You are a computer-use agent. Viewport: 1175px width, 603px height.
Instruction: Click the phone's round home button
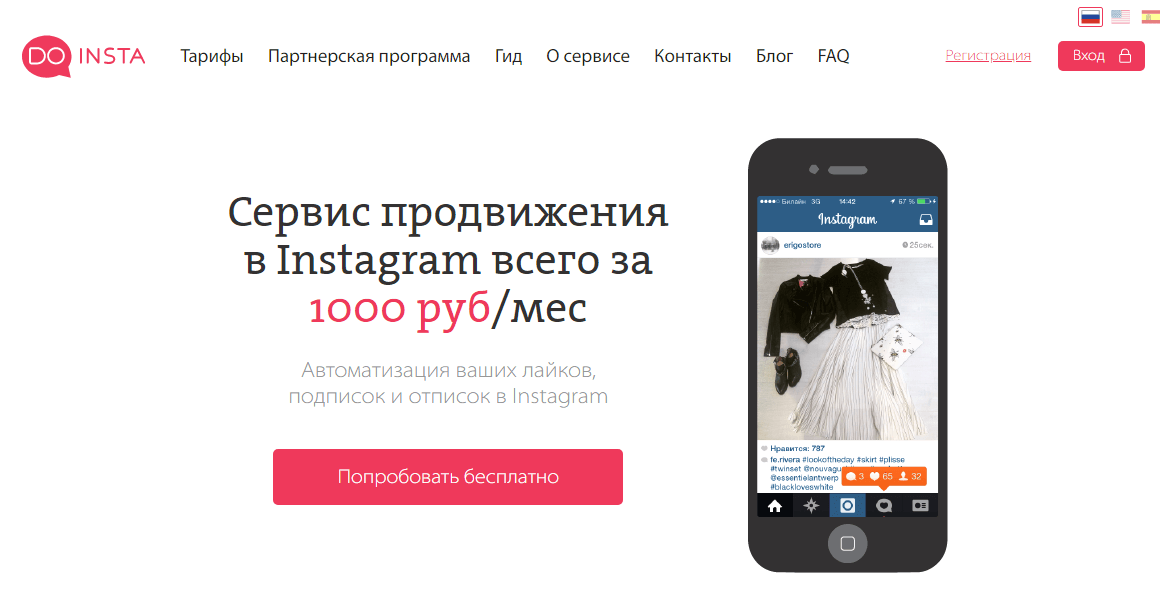tap(848, 543)
